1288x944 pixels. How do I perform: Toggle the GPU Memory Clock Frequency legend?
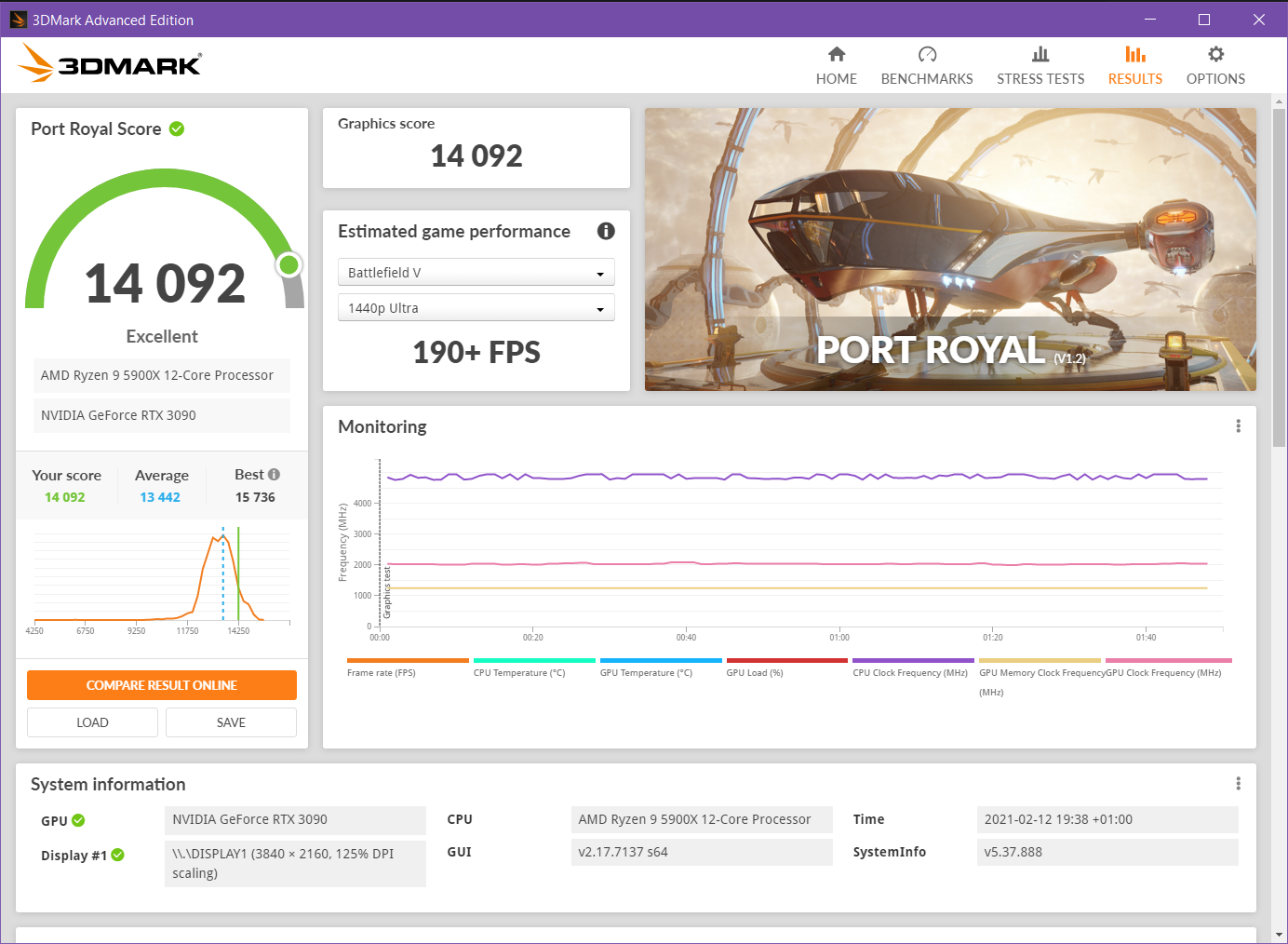(x=1040, y=678)
